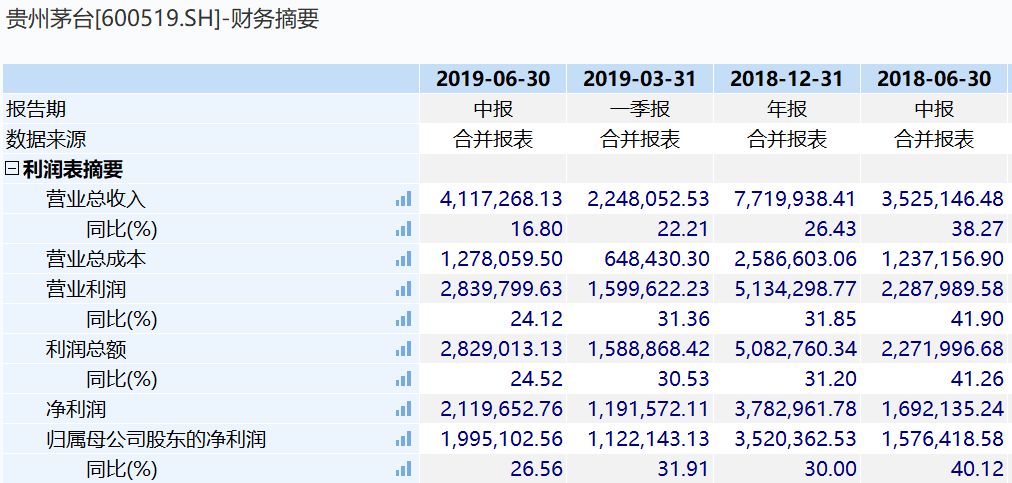This screenshot has width=1012, height=483.
Task: Select total profit value 2,829,013.13
Action: [x=501, y=349]
